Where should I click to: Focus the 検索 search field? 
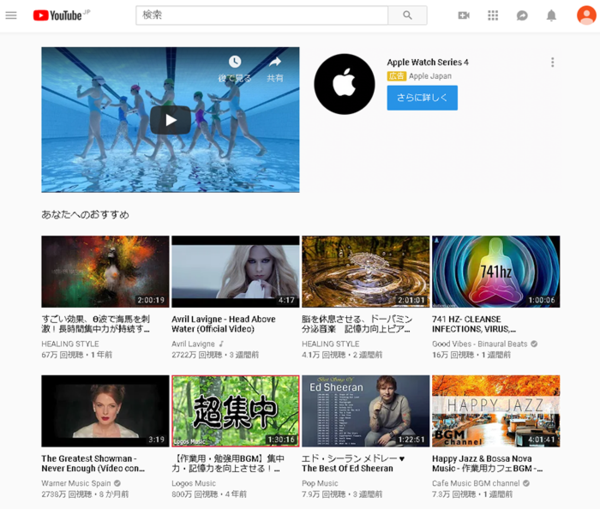[262, 15]
